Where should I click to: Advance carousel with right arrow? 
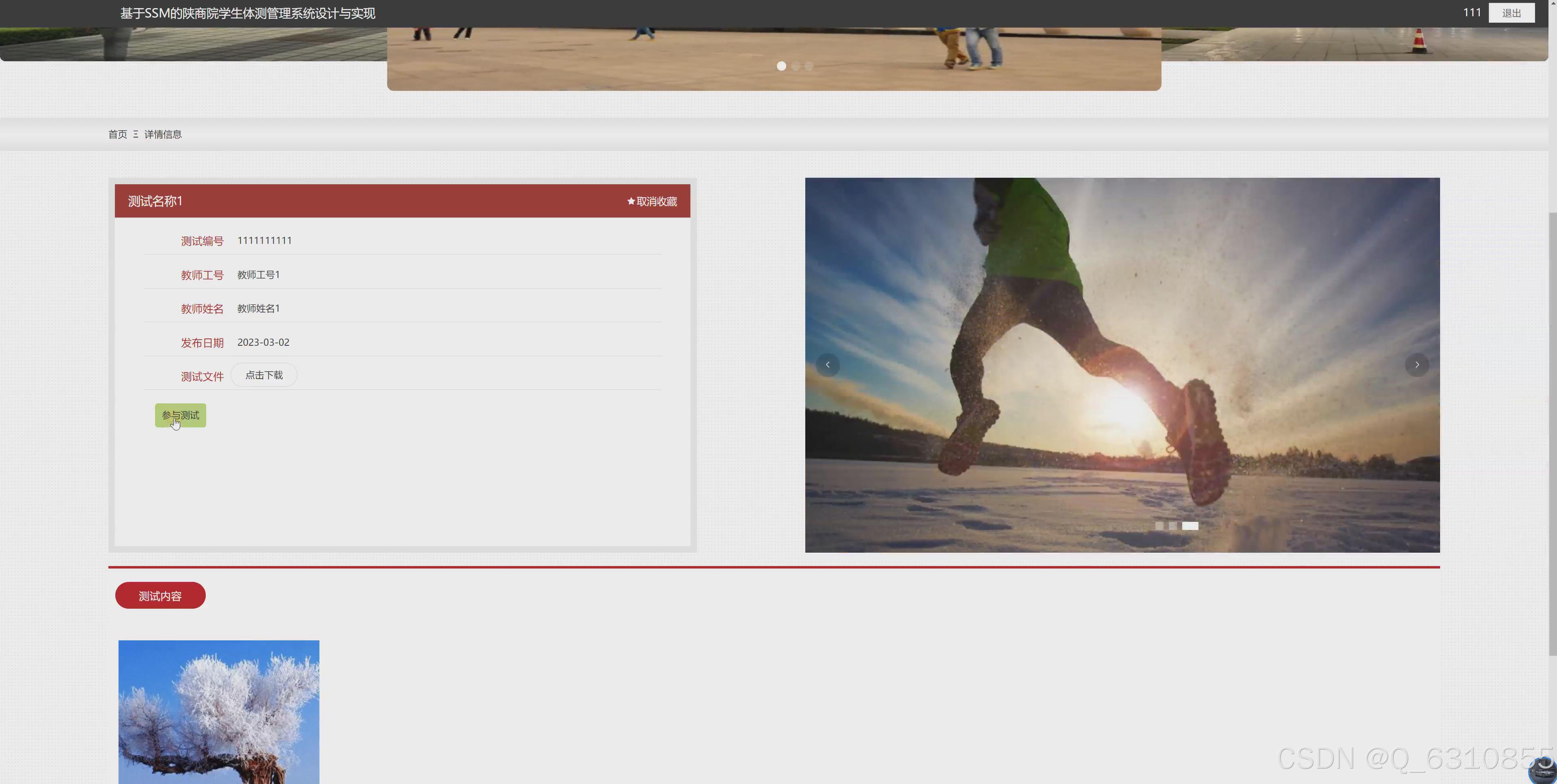(1417, 364)
